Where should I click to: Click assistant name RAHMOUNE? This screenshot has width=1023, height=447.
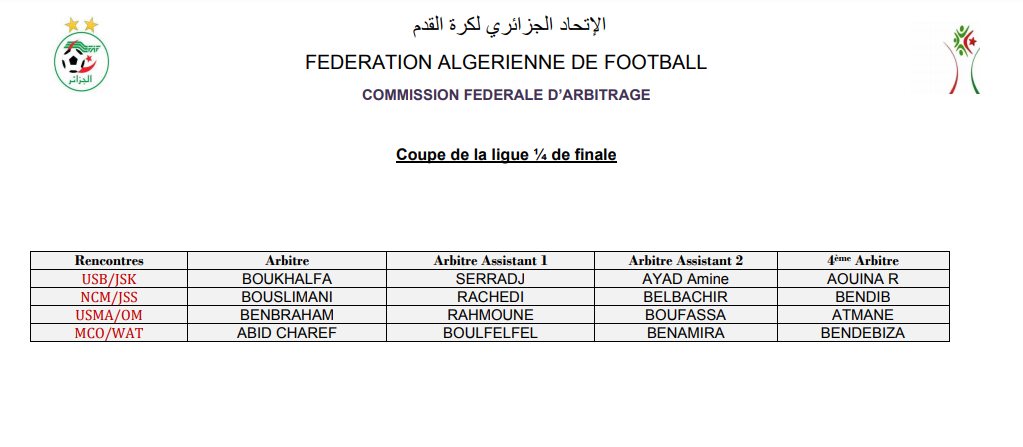pyautogui.click(x=490, y=315)
